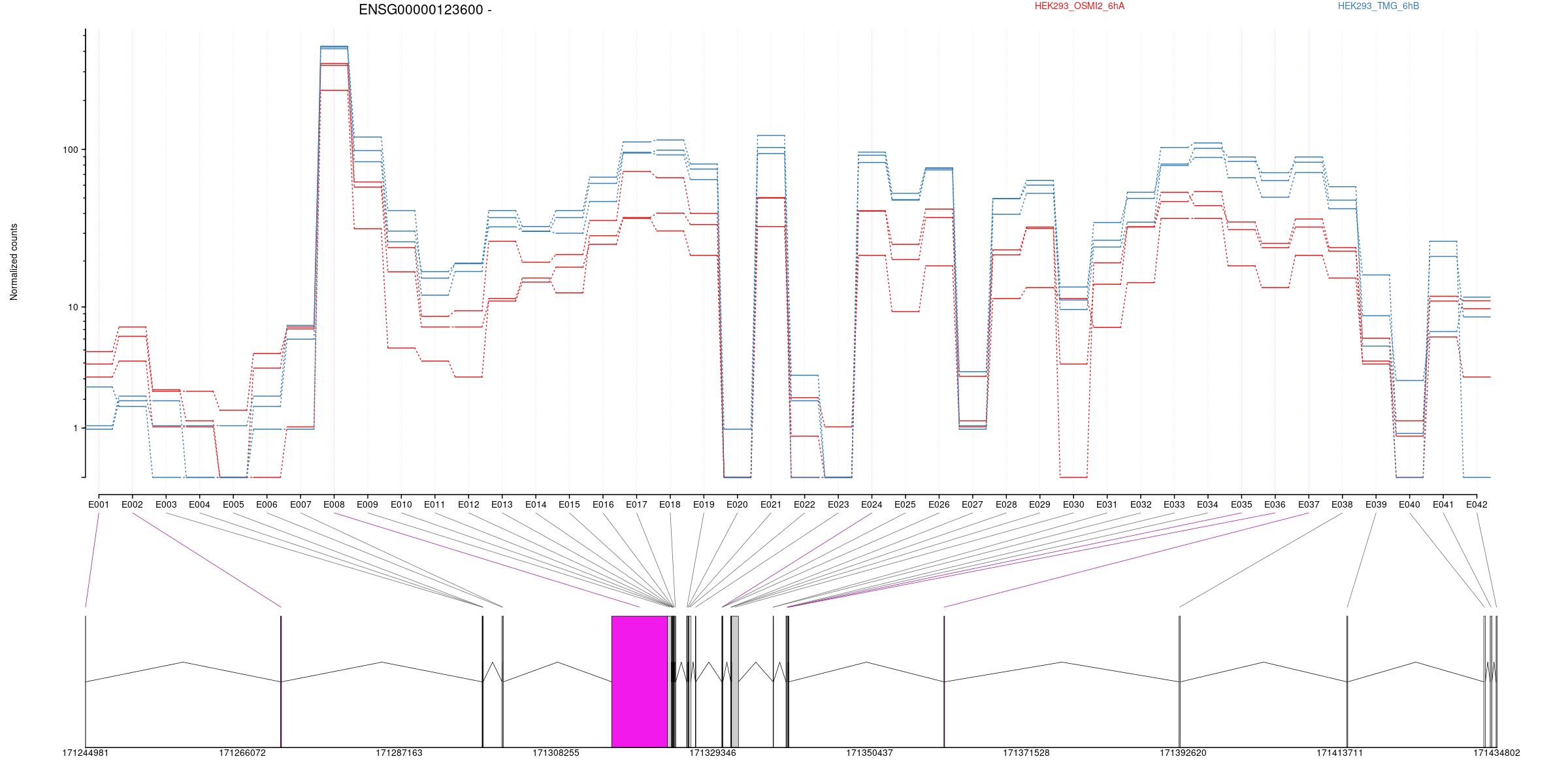Image resolution: width=1568 pixels, height=784 pixels.
Task: Select exon label E042
Action: click(x=1477, y=504)
